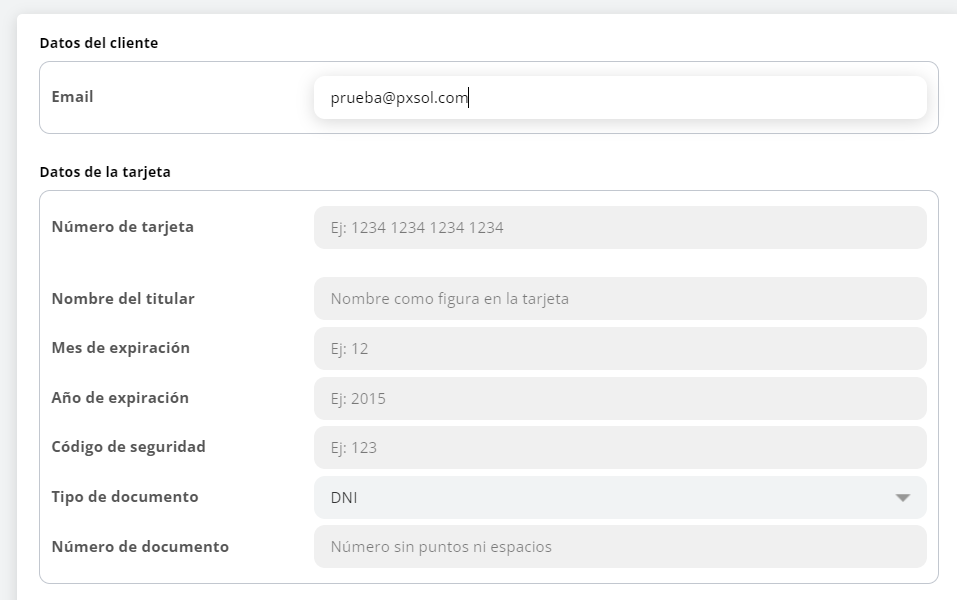Click the Mes de expiración input

click(x=619, y=349)
